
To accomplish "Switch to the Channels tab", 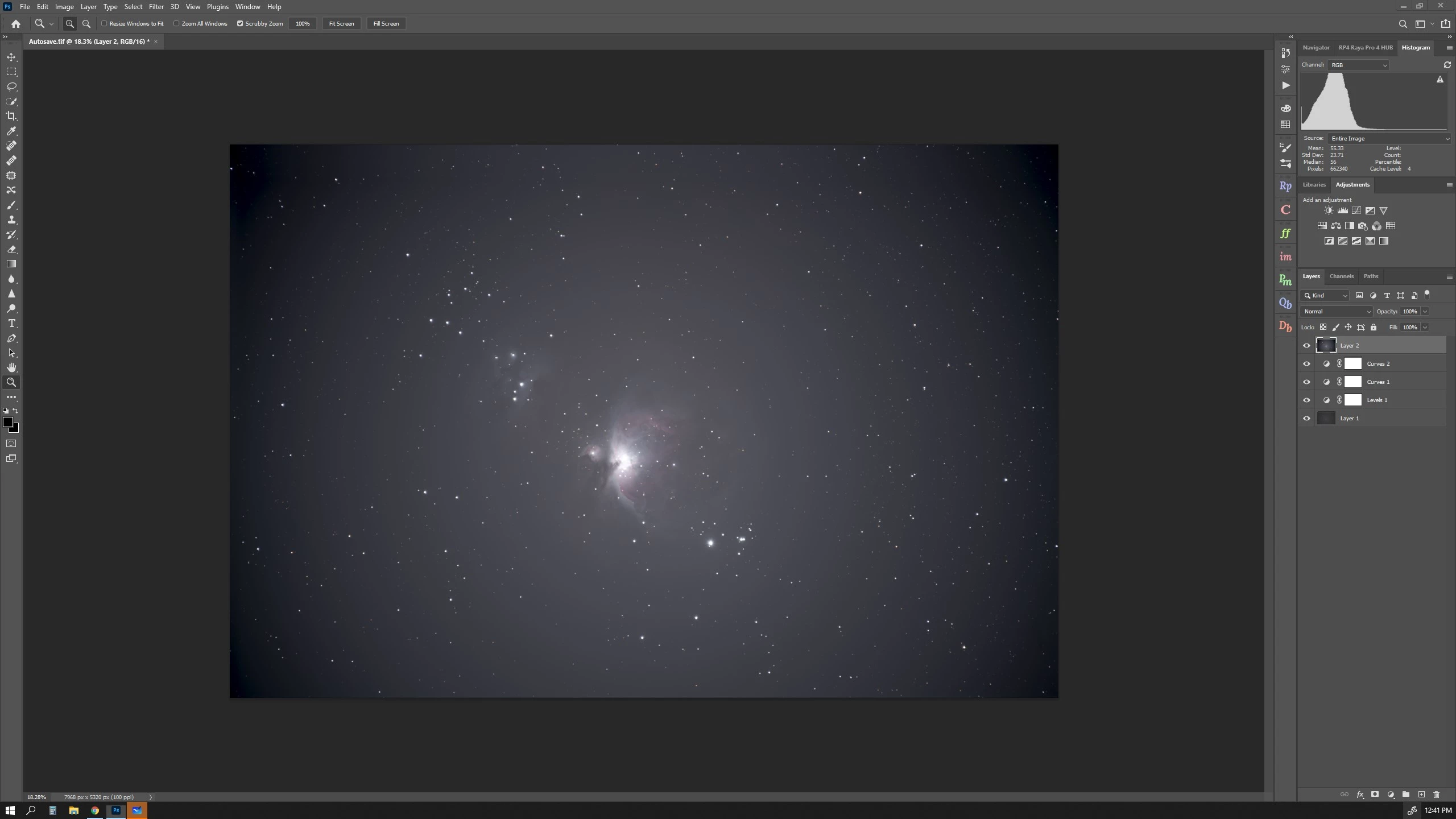I will [x=1341, y=276].
